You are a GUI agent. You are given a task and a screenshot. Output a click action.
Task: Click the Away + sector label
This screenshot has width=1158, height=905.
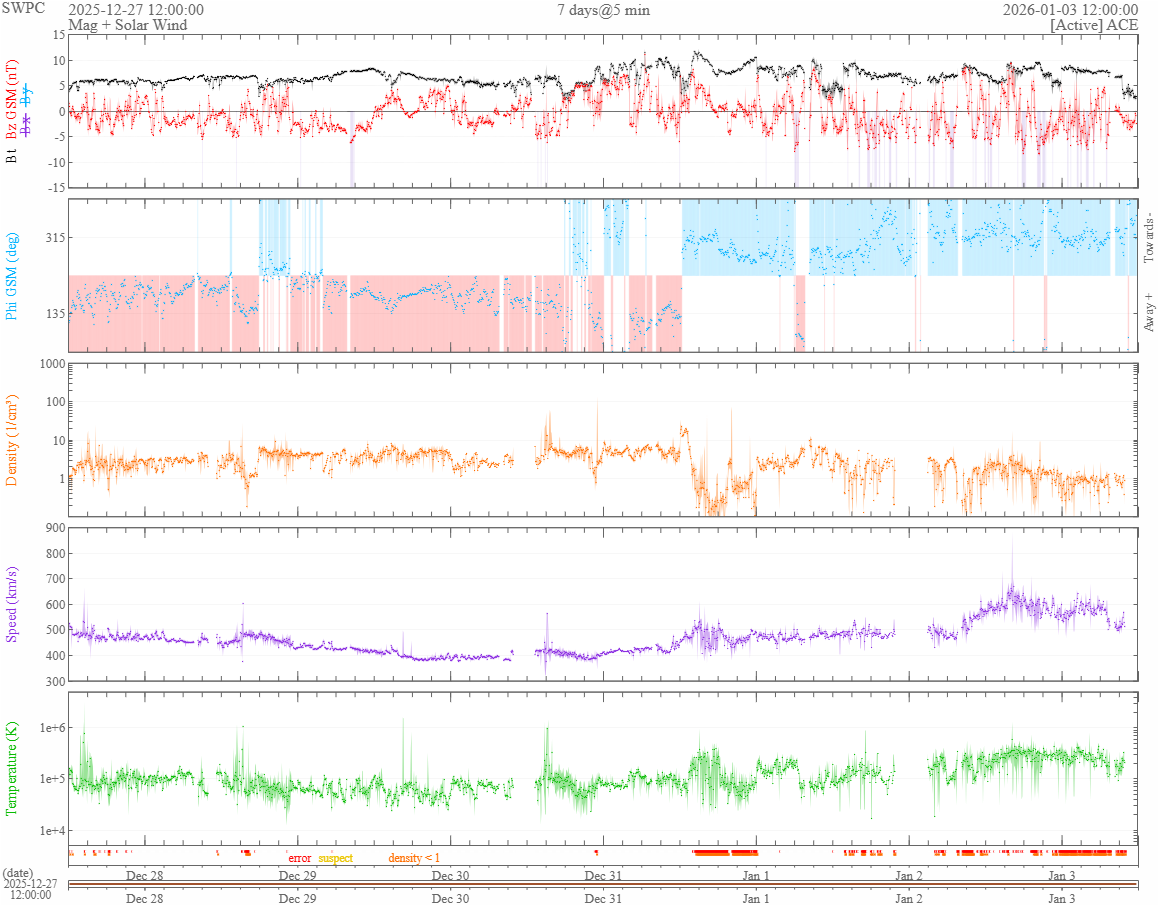1148,313
